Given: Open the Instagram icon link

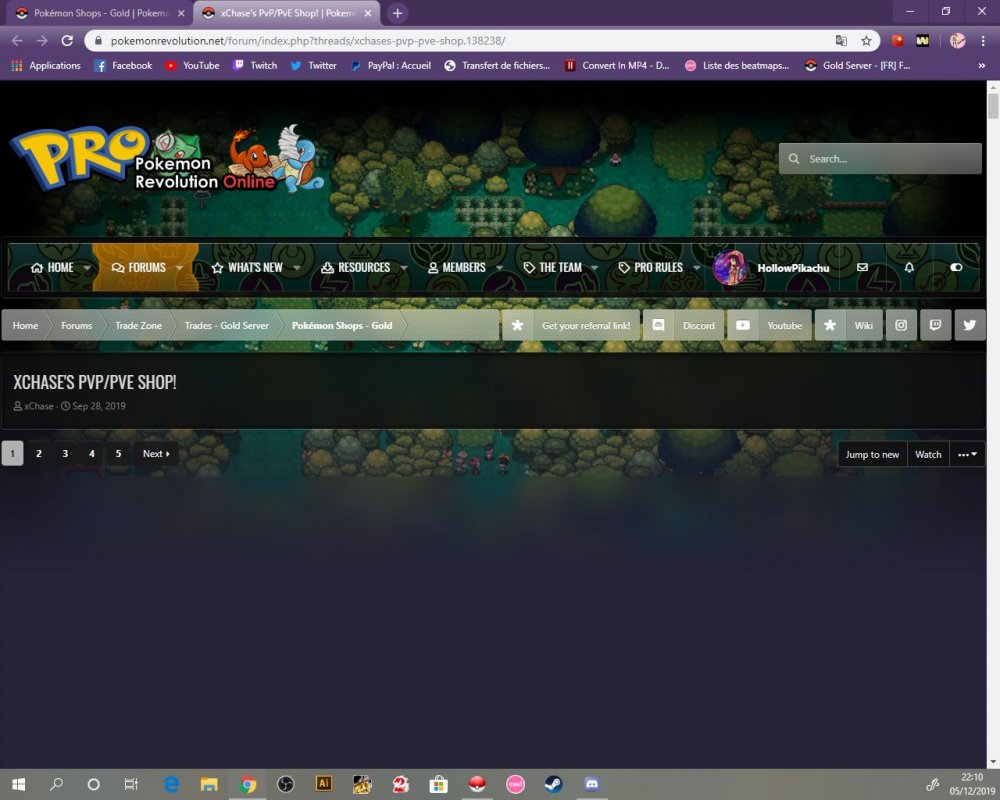Looking at the screenshot, I should point(901,325).
